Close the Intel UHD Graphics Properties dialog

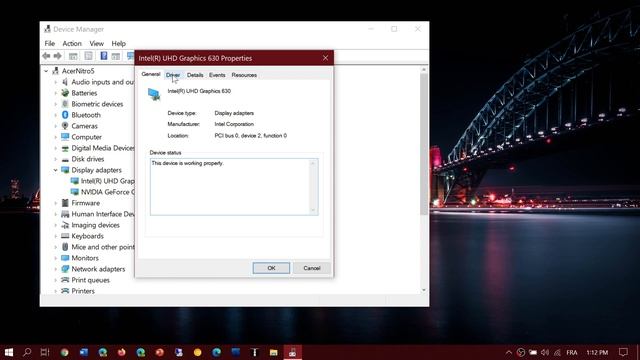tap(325, 58)
